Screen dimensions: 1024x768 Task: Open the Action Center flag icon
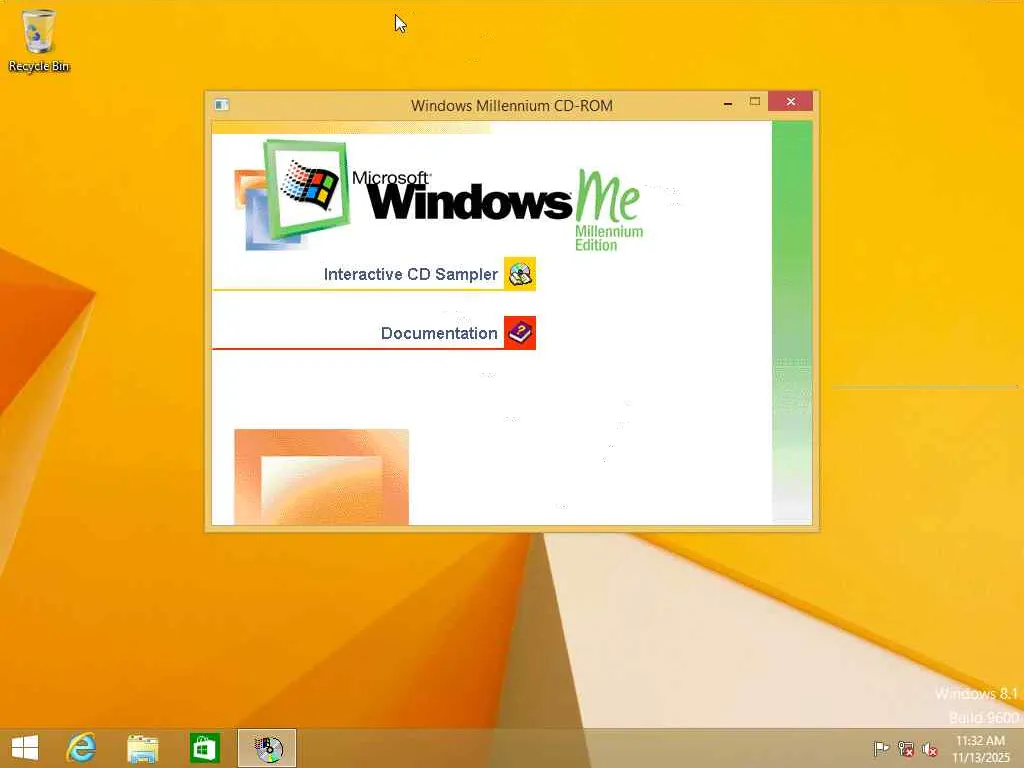point(881,749)
